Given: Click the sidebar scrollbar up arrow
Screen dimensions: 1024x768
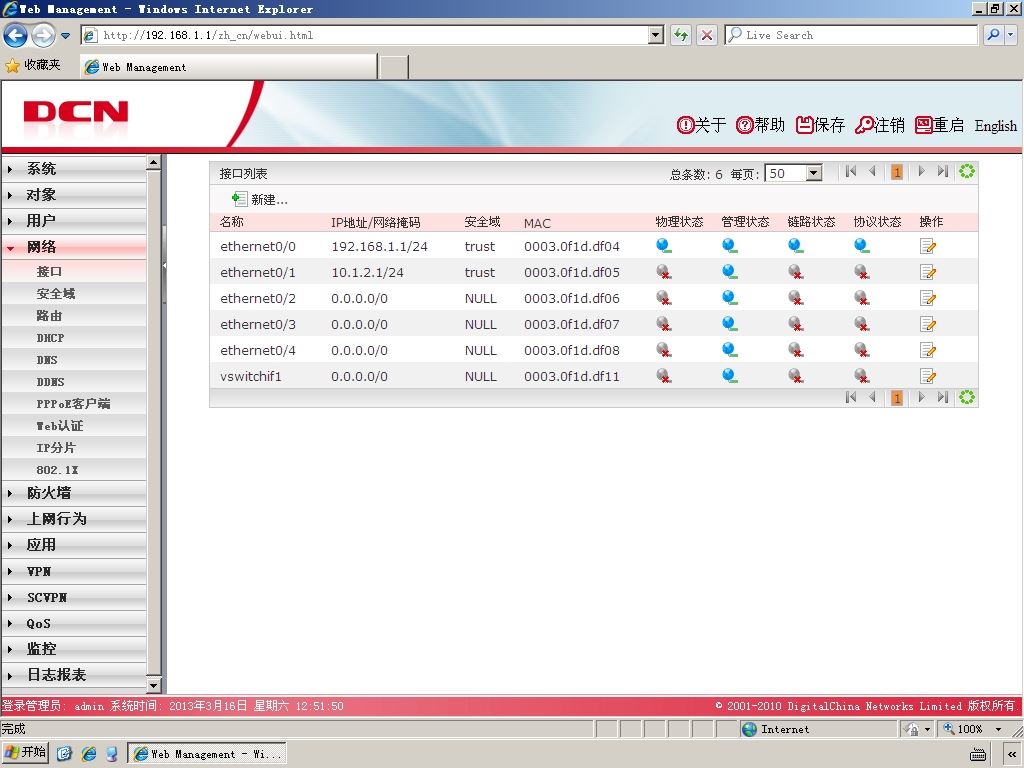Looking at the screenshot, I should coord(153,163).
